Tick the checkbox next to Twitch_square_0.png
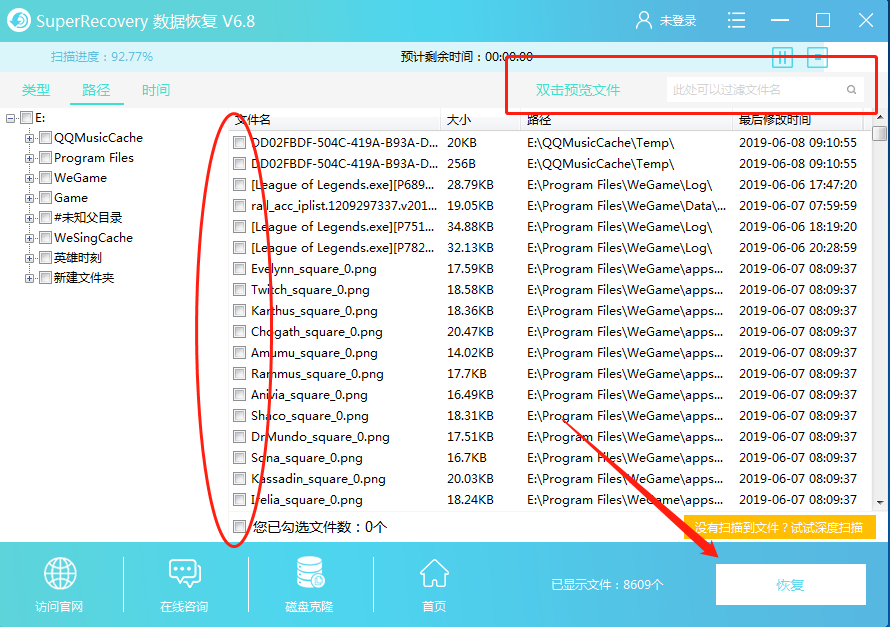The image size is (890, 627). tap(238, 290)
